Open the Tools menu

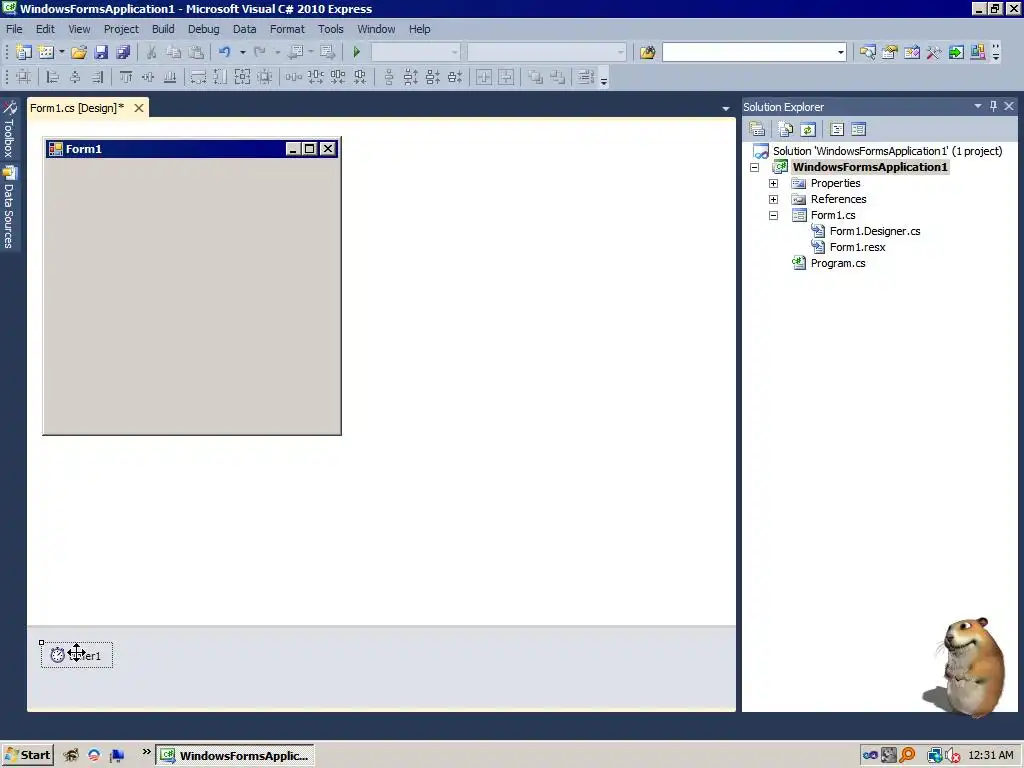(x=330, y=29)
